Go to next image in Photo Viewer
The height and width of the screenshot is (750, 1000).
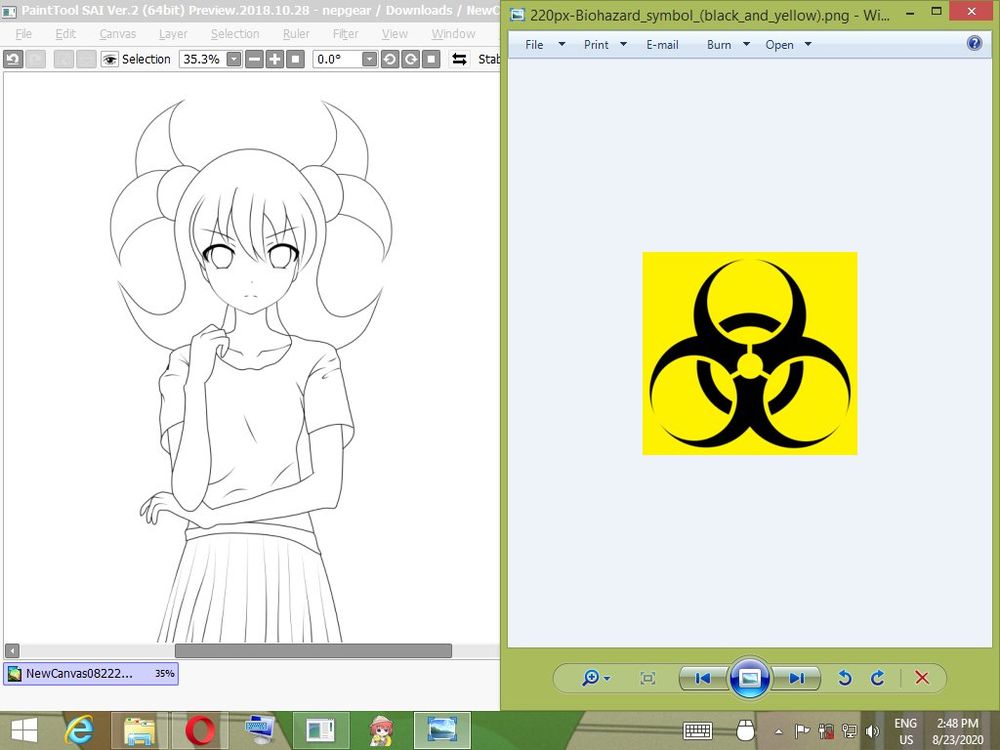tap(797, 678)
